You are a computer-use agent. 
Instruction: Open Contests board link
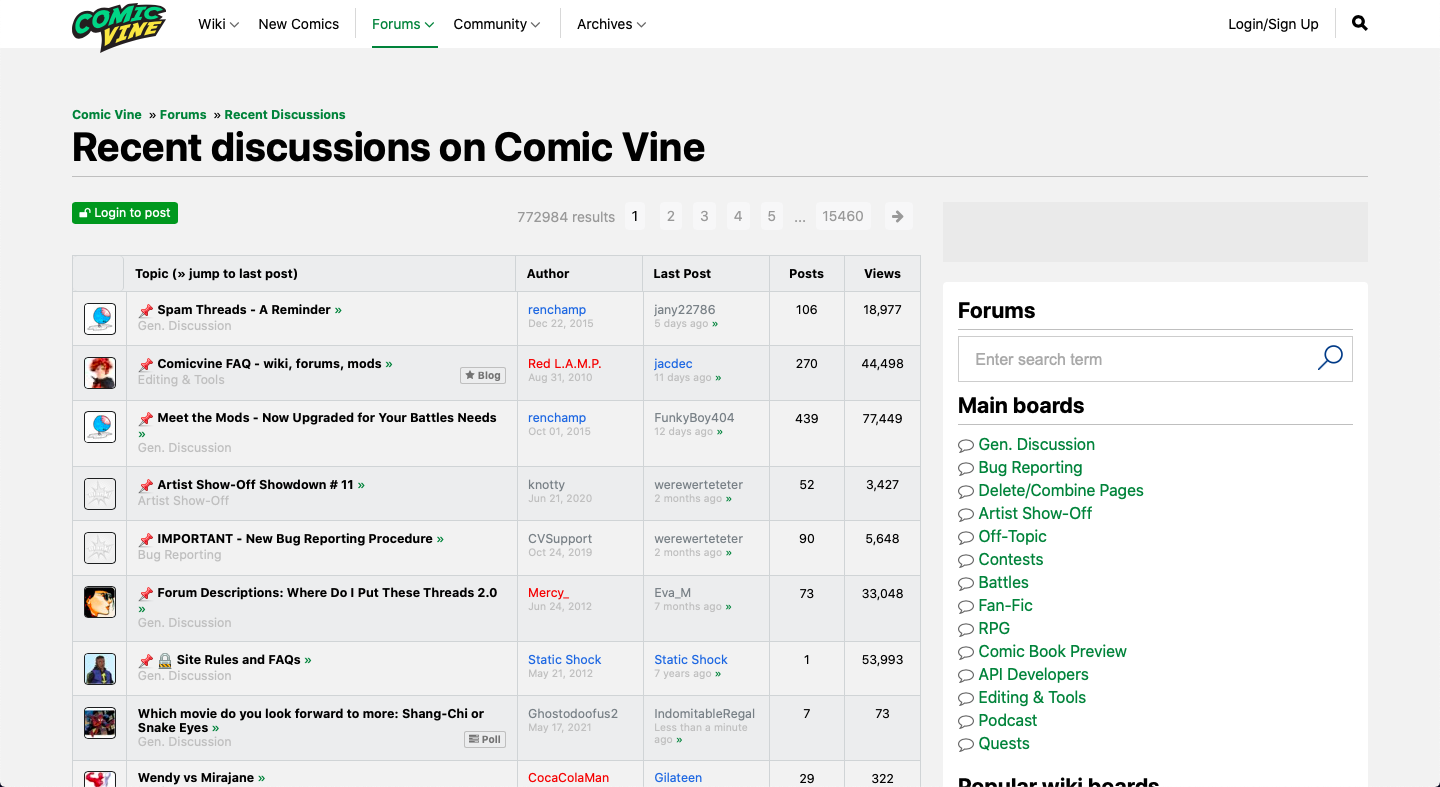click(1011, 559)
